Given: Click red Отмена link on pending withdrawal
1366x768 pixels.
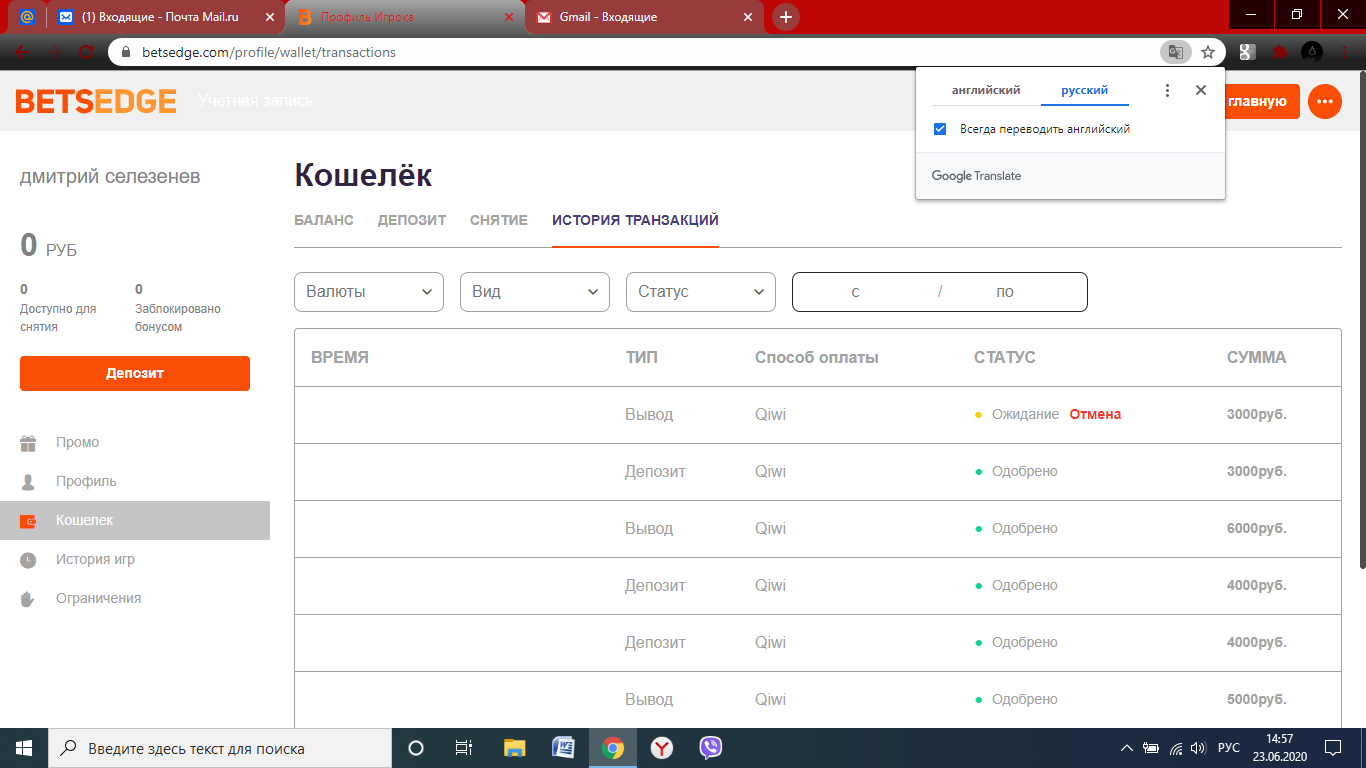Looking at the screenshot, I should pos(1095,414).
